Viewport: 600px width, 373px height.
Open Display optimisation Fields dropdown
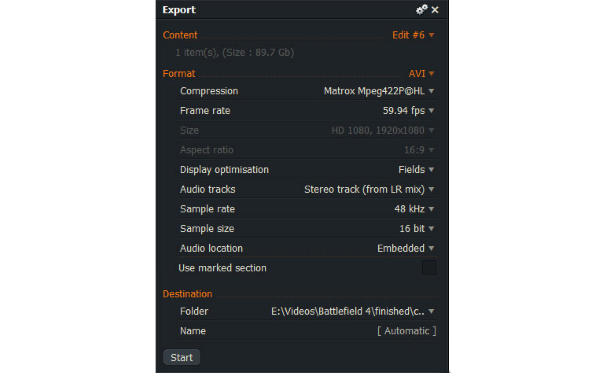pos(416,169)
